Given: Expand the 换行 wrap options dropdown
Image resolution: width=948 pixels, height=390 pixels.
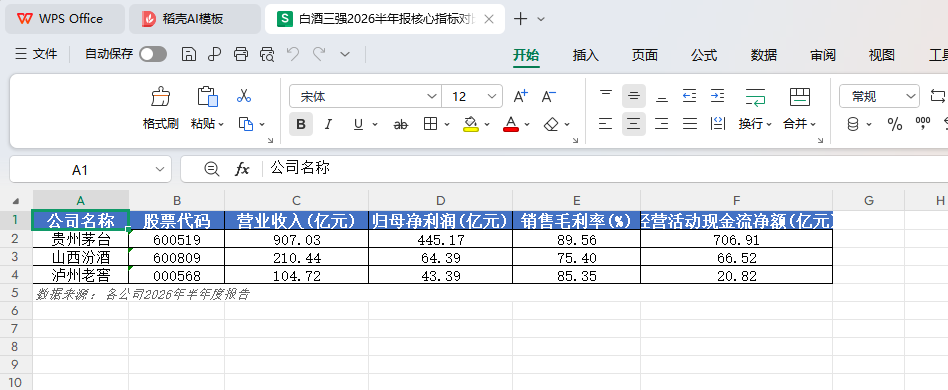Looking at the screenshot, I should pos(769,125).
